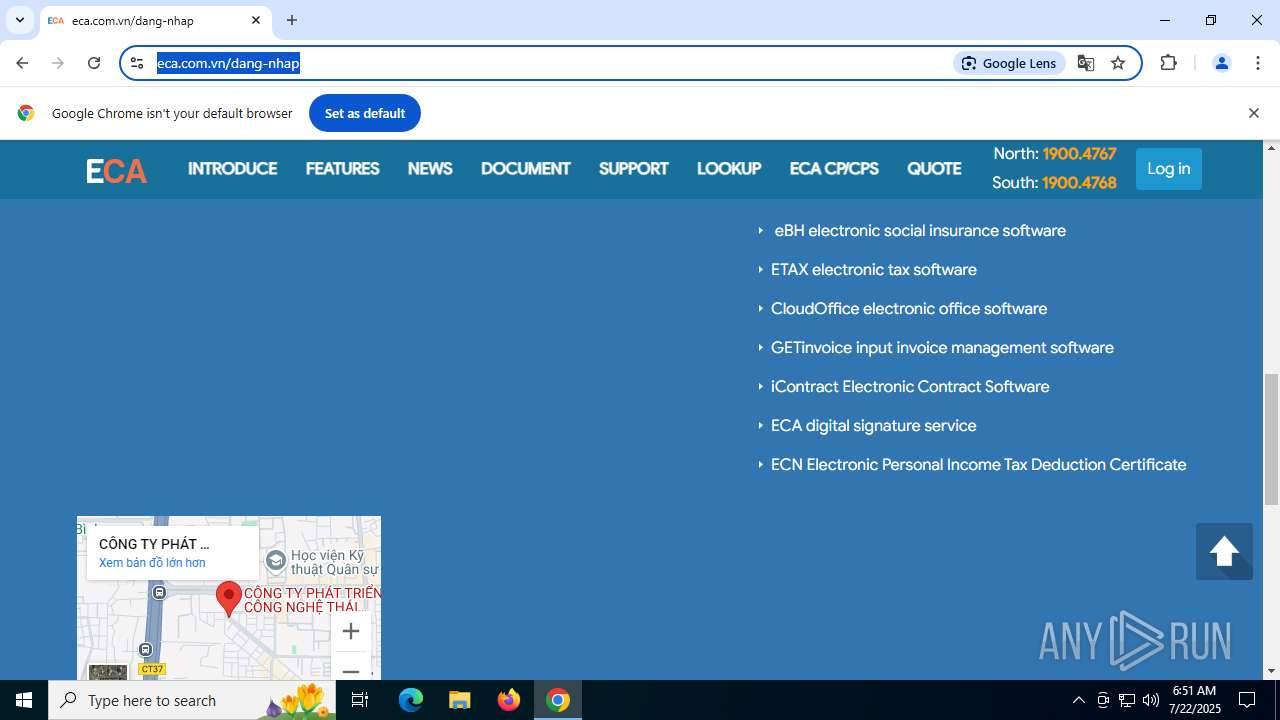Click 'Xem bản đồ lớn hơn' map link
This screenshot has height=720, width=1280.
pyautogui.click(x=152, y=563)
